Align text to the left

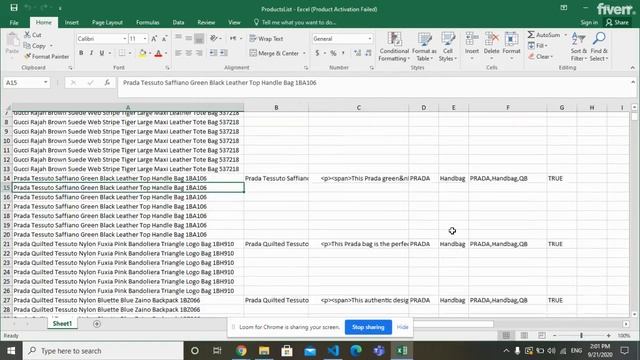click(178, 53)
